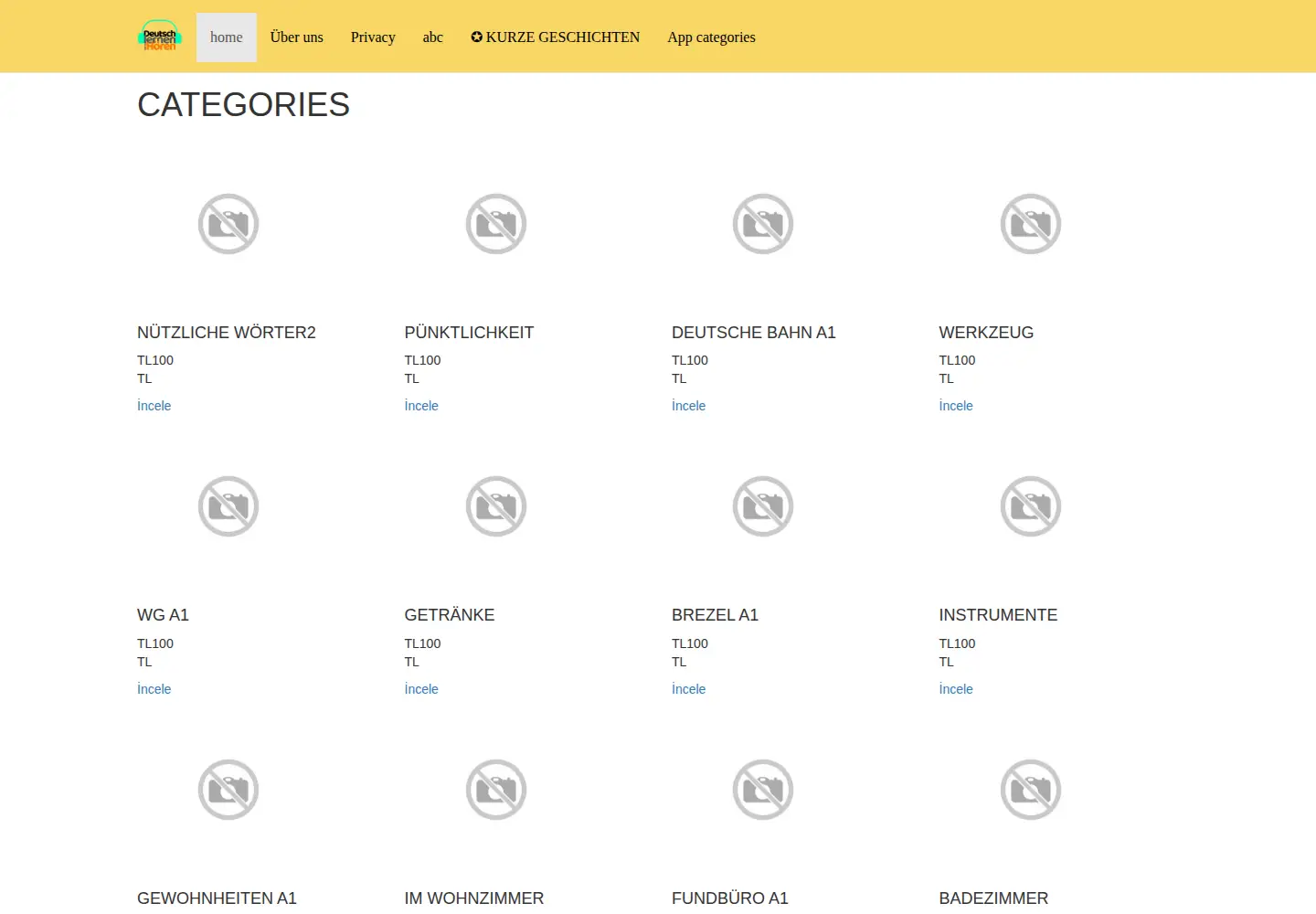This screenshot has width=1316, height=914.
Task: Select the Werkzeug category title
Action: pyautogui.click(x=987, y=333)
